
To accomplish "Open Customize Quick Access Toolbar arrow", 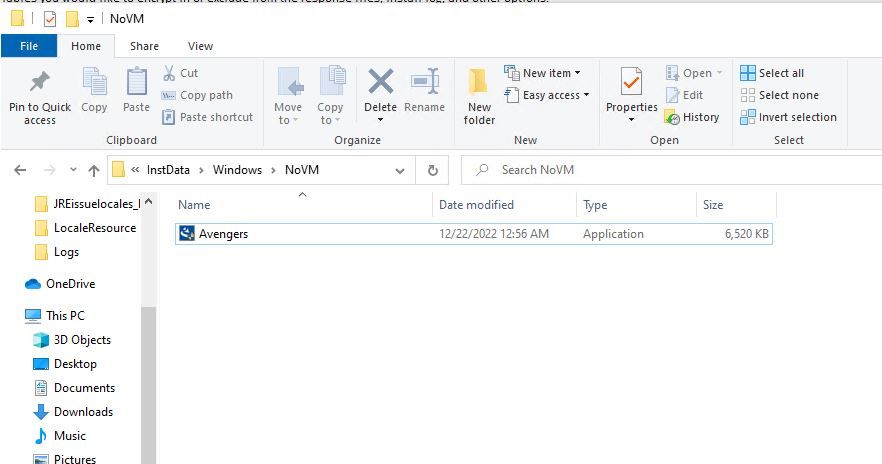I will tap(90, 20).
